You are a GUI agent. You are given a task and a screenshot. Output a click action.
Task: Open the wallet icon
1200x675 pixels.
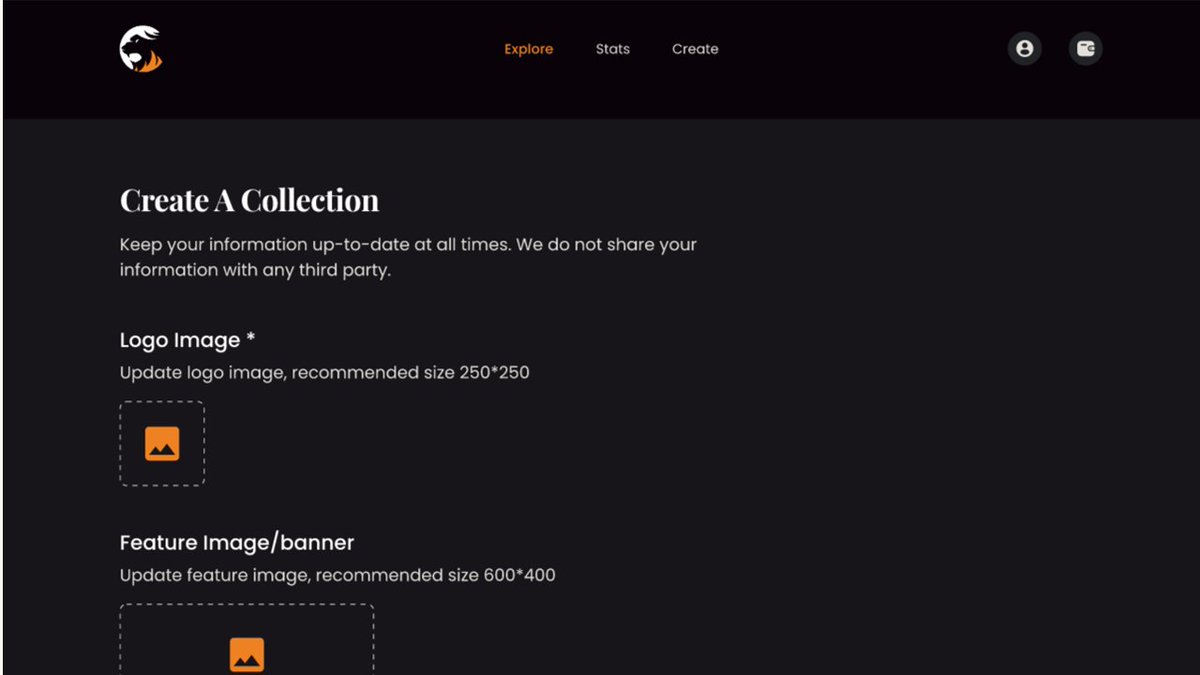(x=1086, y=48)
